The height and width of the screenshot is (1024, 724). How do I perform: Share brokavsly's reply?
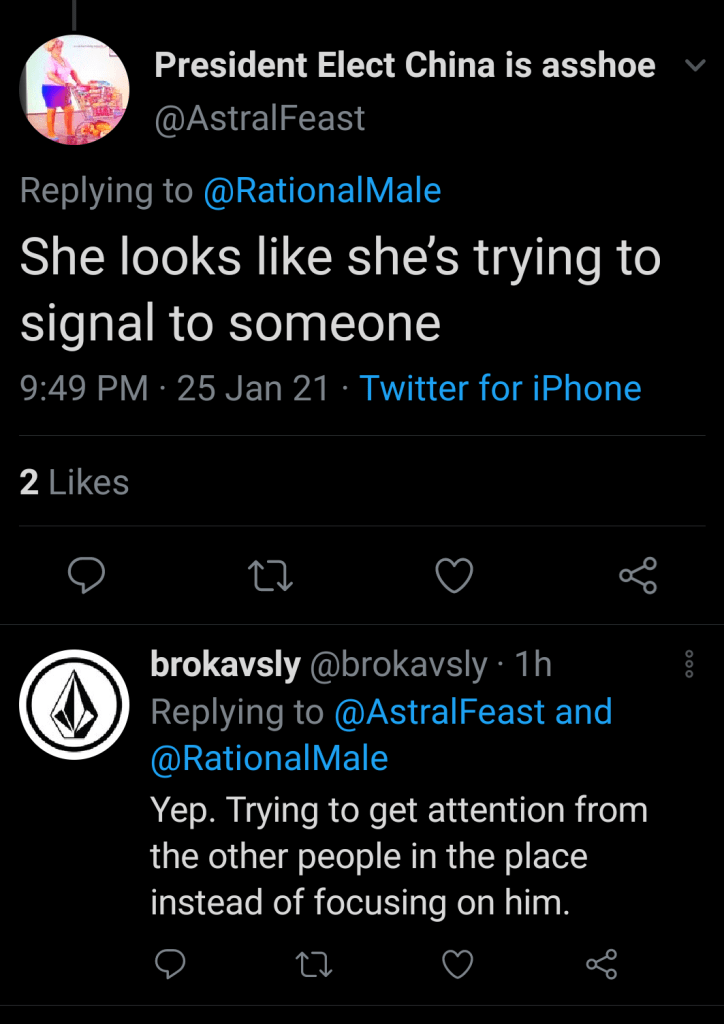pos(601,964)
